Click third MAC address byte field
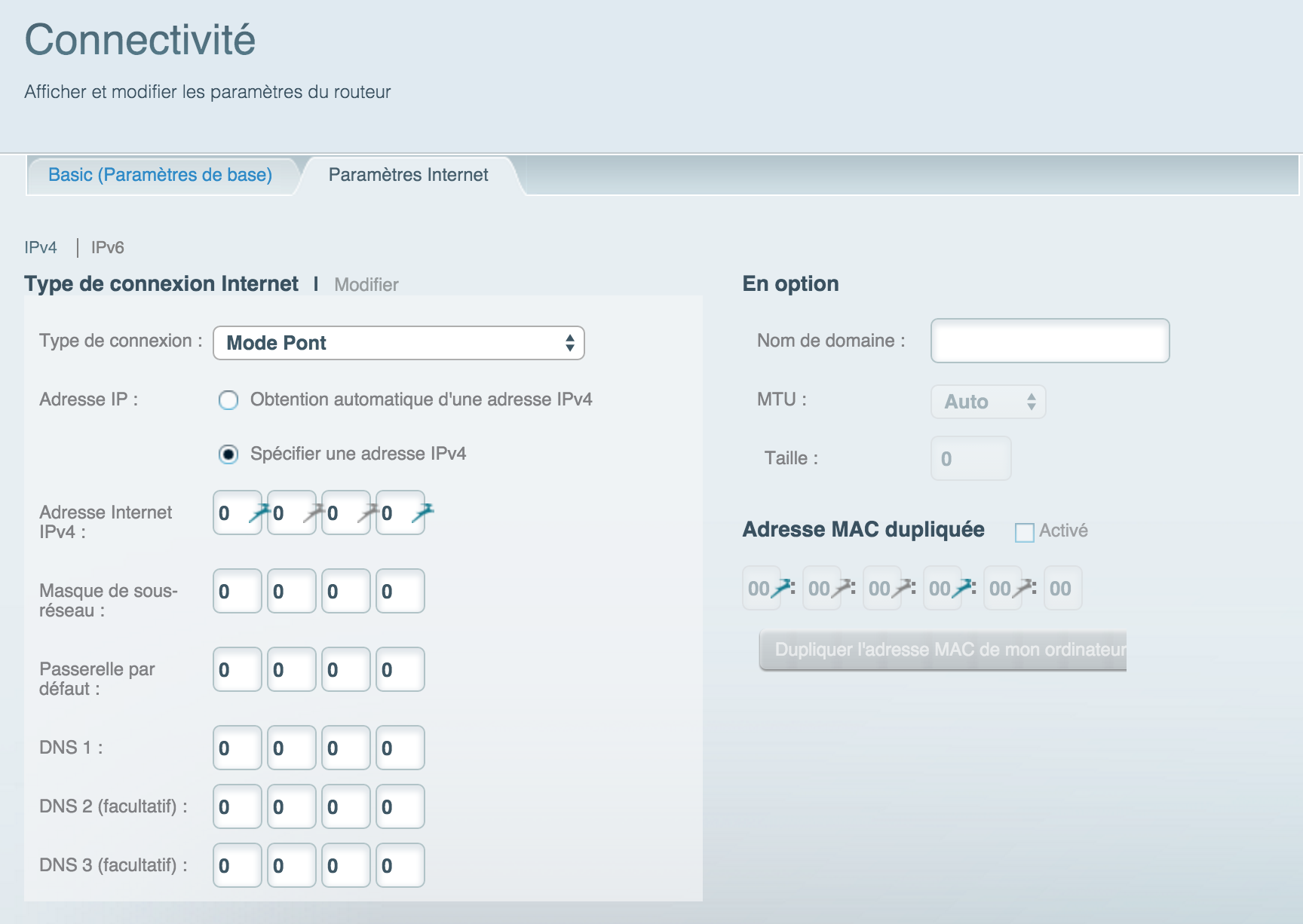The width and height of the screenshot is (1303, 924). pos(882,589)
